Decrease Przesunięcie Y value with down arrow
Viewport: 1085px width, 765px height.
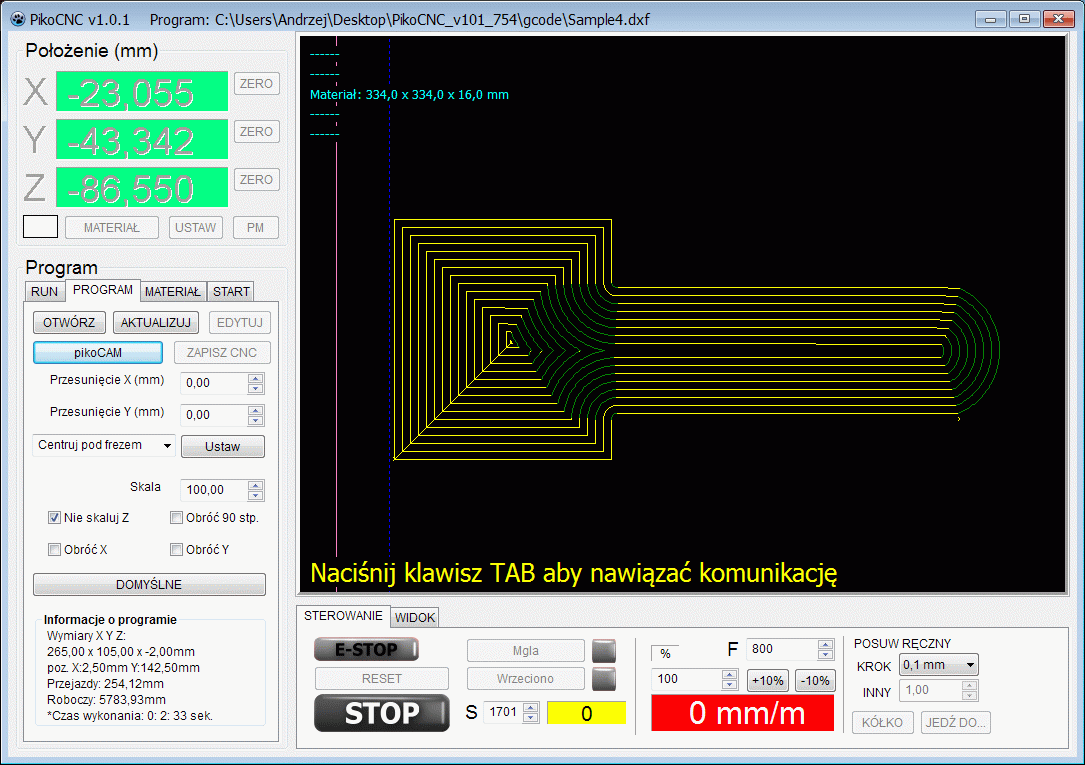255,421
